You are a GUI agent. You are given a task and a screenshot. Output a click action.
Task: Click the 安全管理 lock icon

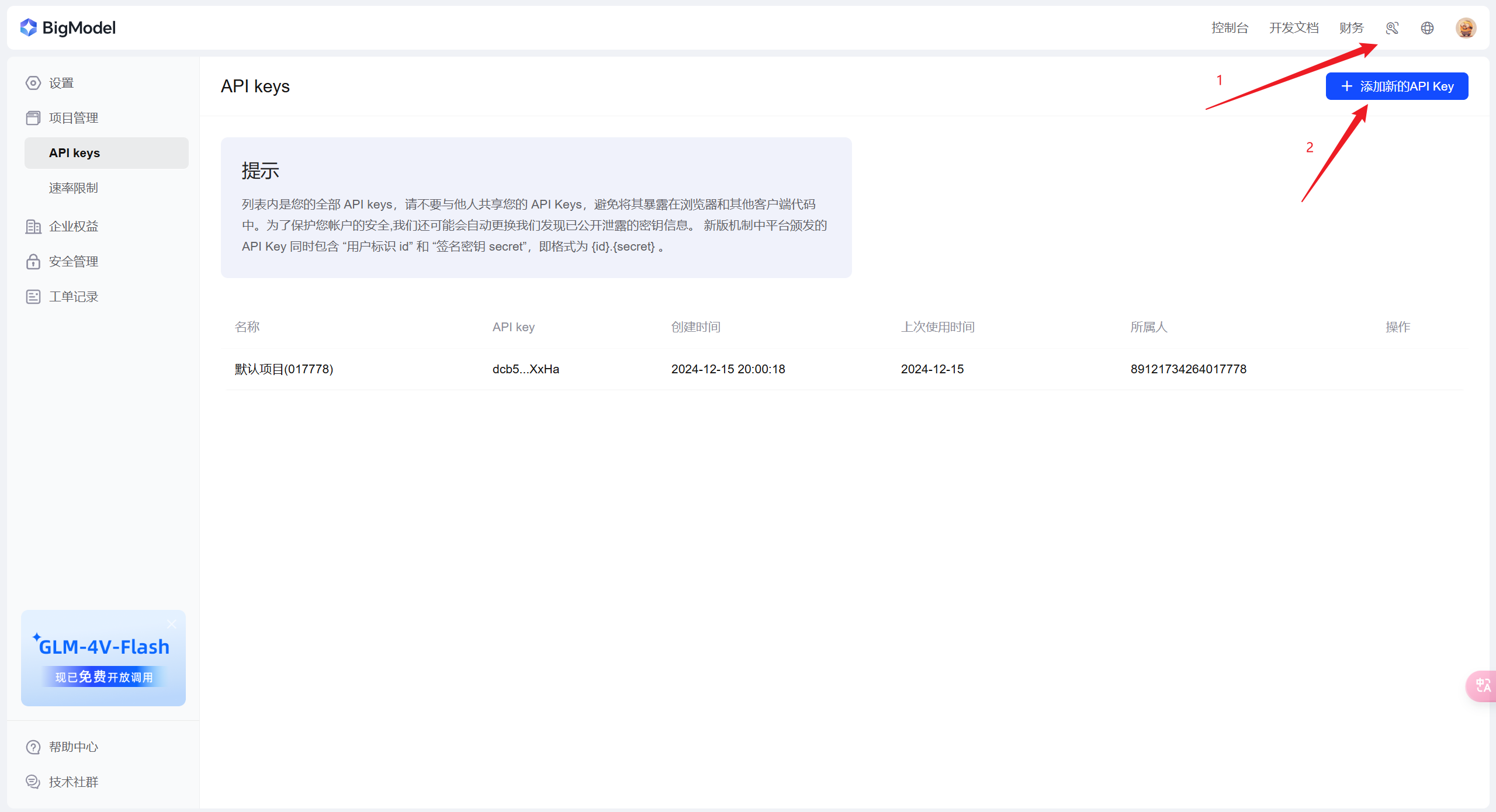click(x=33, y=262)
